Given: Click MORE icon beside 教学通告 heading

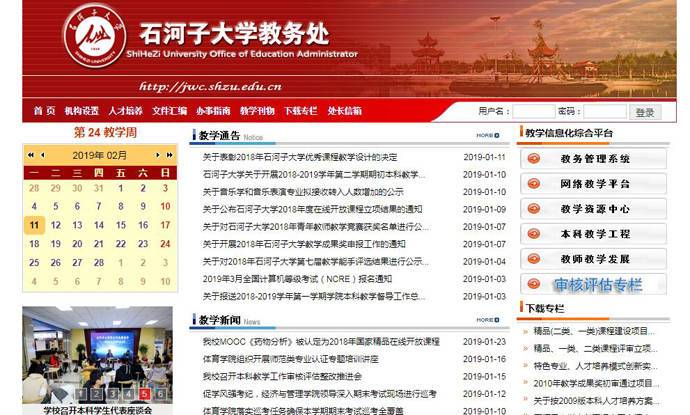Looking at the screenshot, I should (x=487, y=135).
